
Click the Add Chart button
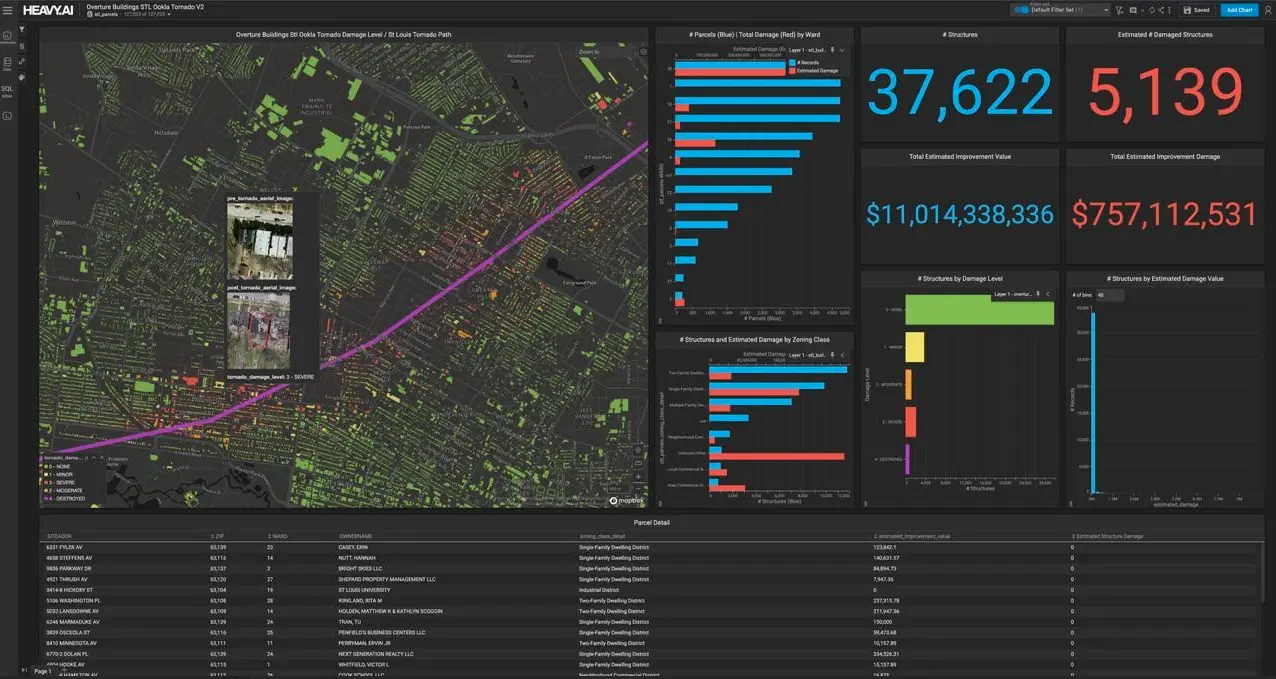[1239, 10]
